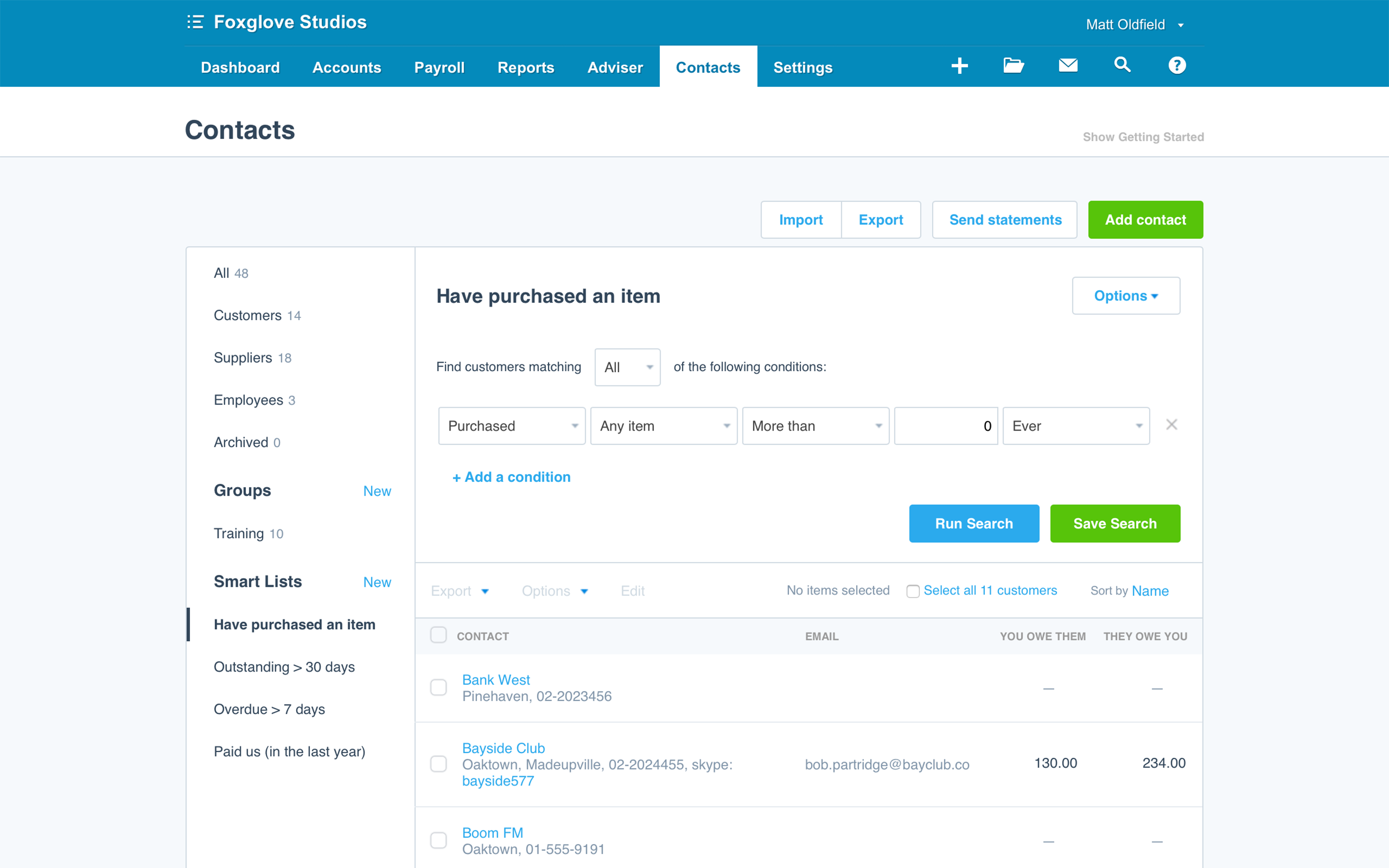
Task: Open the Reports section
Action: (526, 67)
